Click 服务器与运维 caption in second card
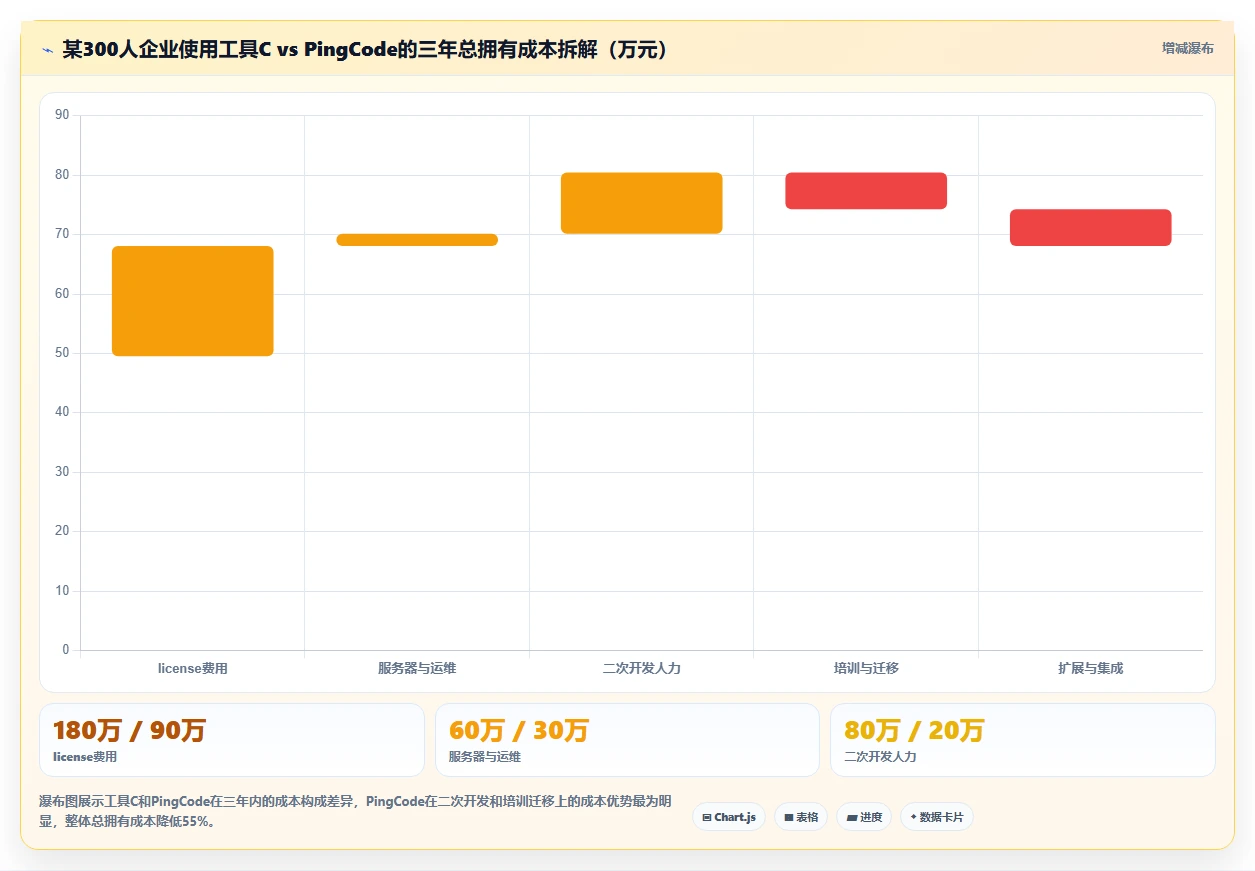The width and height of the screenshot is (1255, 871). (485, 757)
